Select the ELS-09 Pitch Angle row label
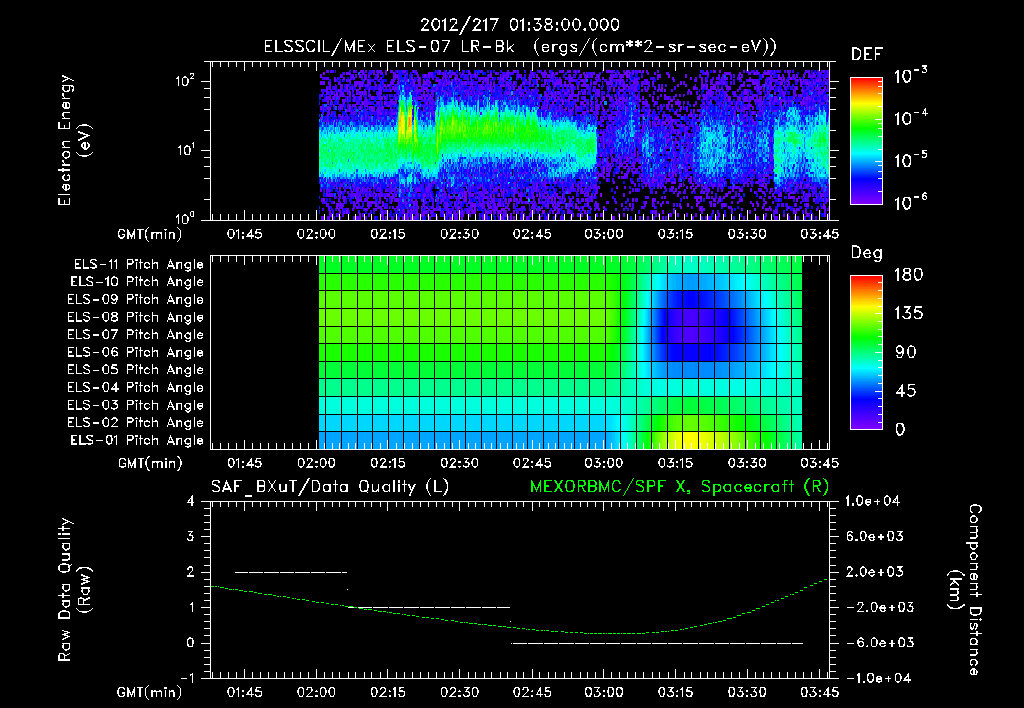 pyautogui.click(x=135, y=300)
